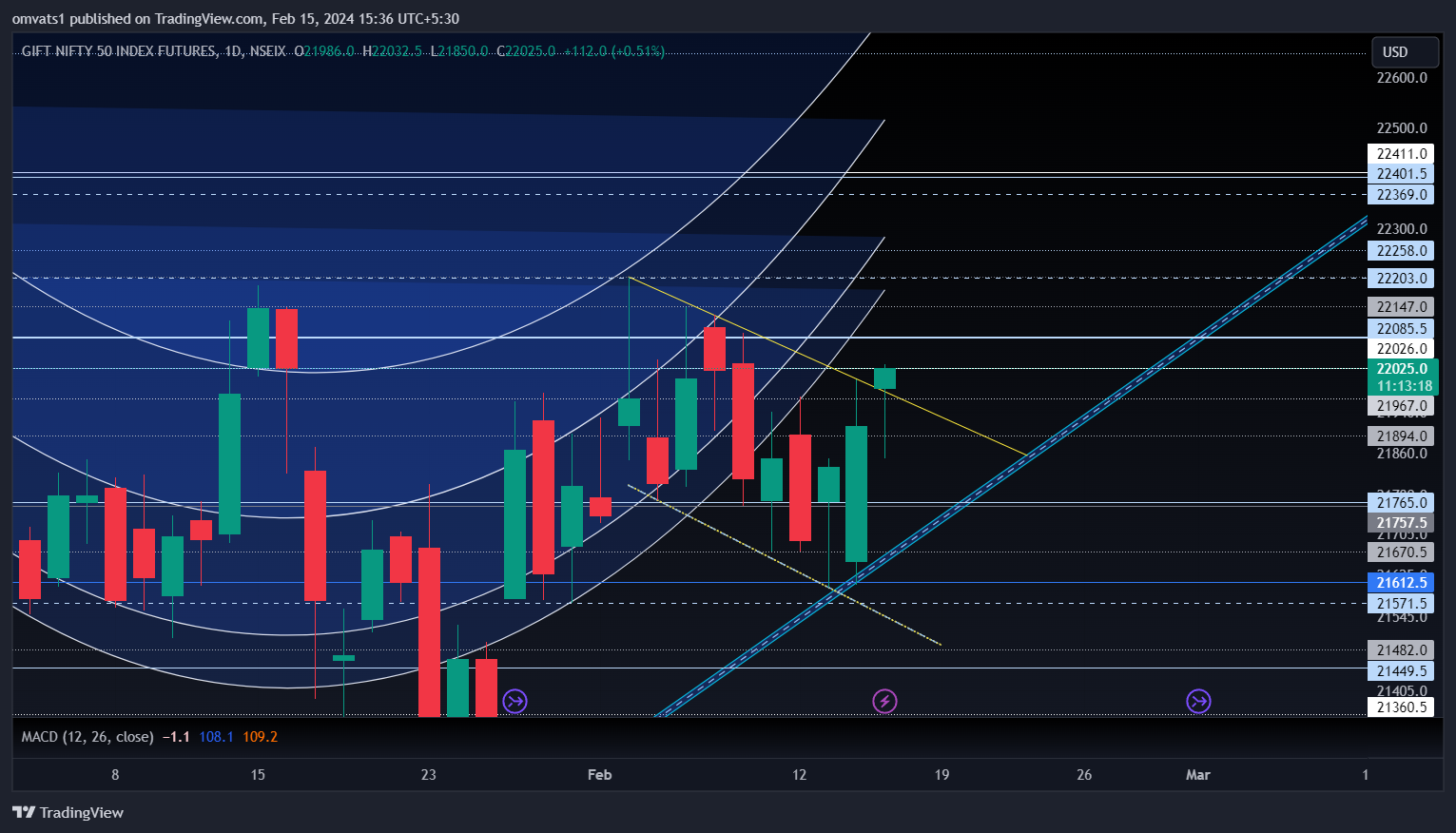
Task: Click the 22401.5 price label
Action: pyautogui.click(x=1401, y=174)
